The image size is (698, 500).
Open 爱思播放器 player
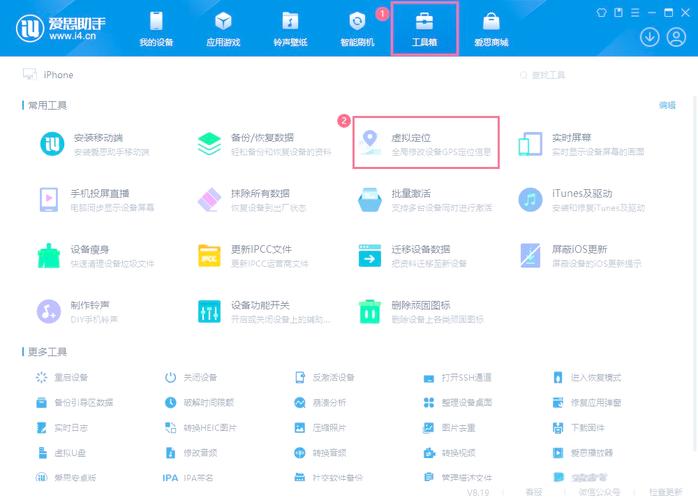[582, 453]
